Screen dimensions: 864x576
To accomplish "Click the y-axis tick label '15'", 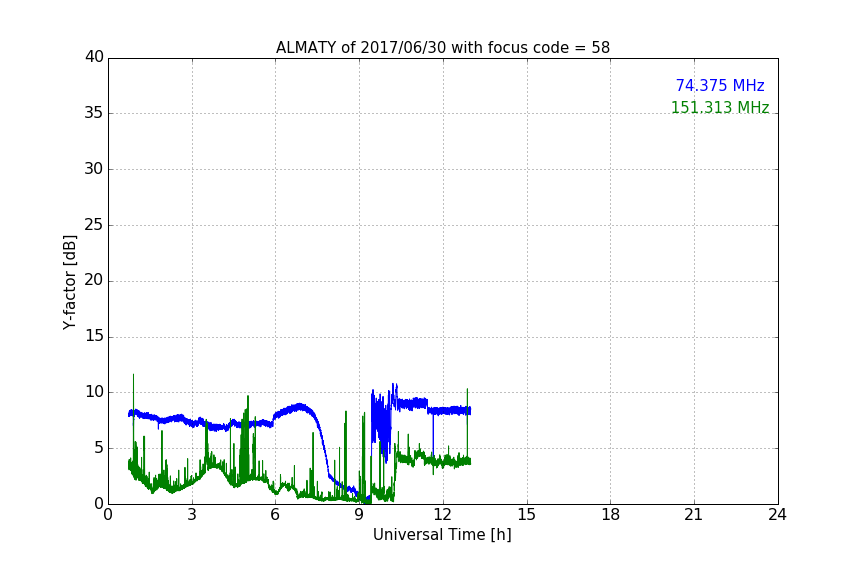I will [94, 336].
